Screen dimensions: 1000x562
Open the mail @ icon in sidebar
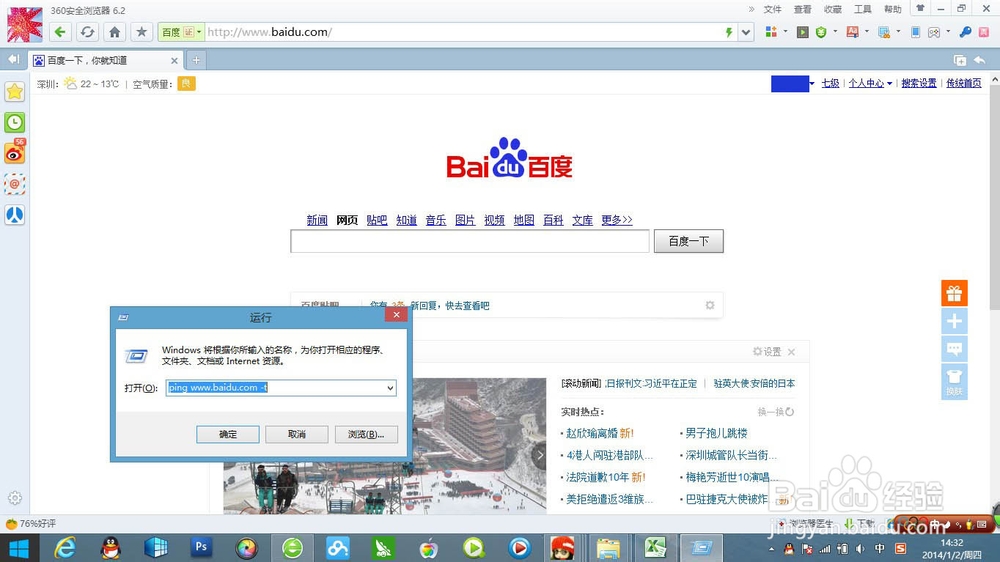point(15,184)
